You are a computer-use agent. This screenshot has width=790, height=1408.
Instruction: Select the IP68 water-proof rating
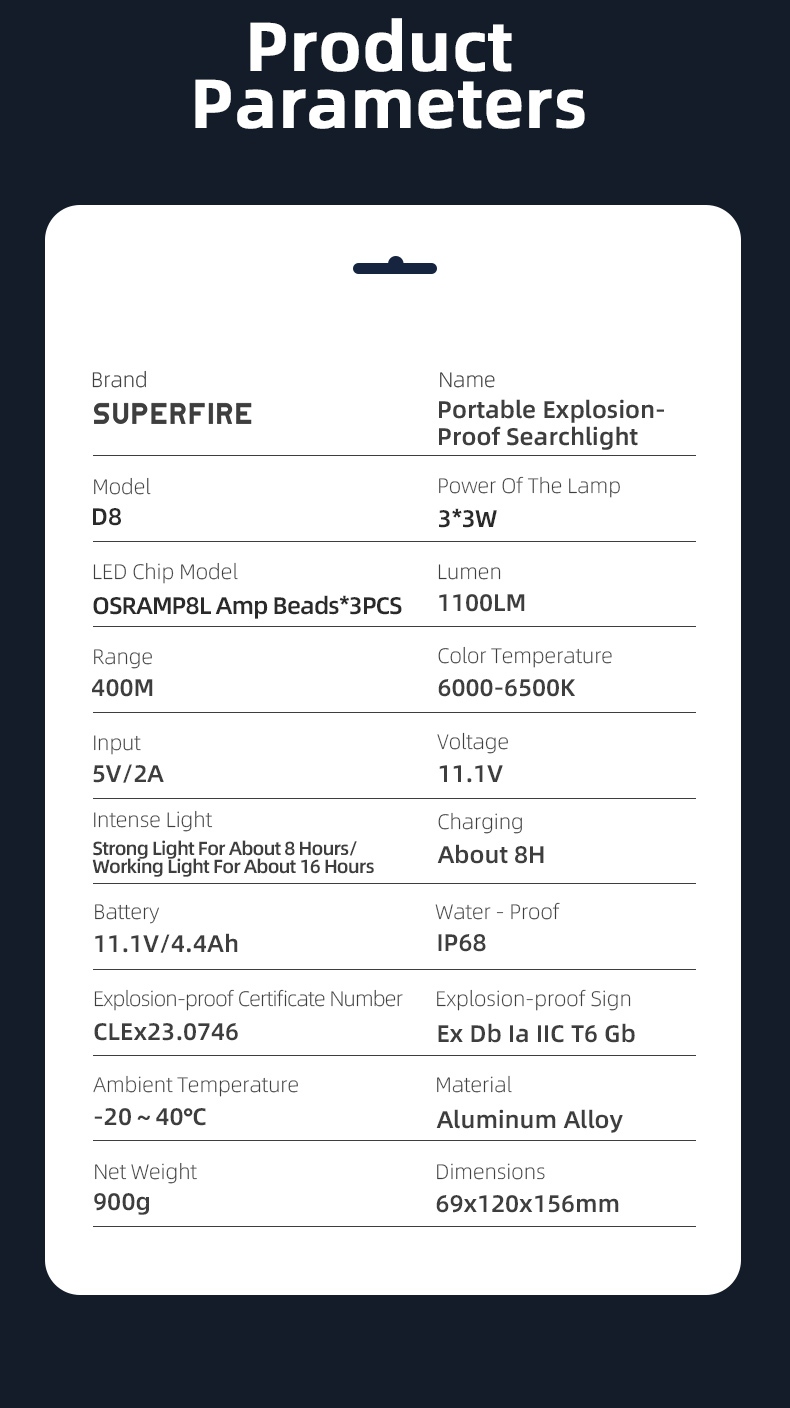pos(461,943)
